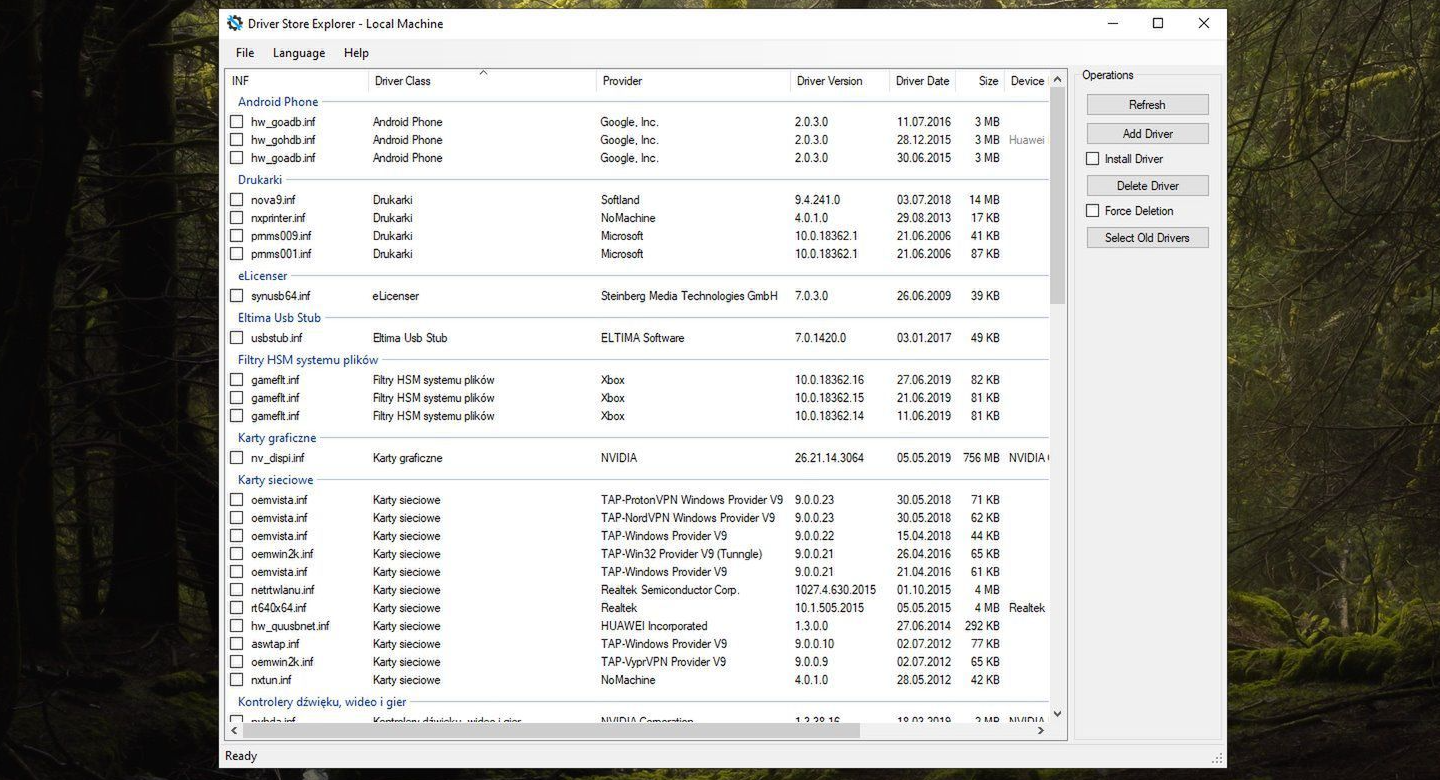Image resolution: width=1440 pixels, height=780 pixels.
Task: Check the nv_dispi.inf driver checkbox
Action: (237, 458)
